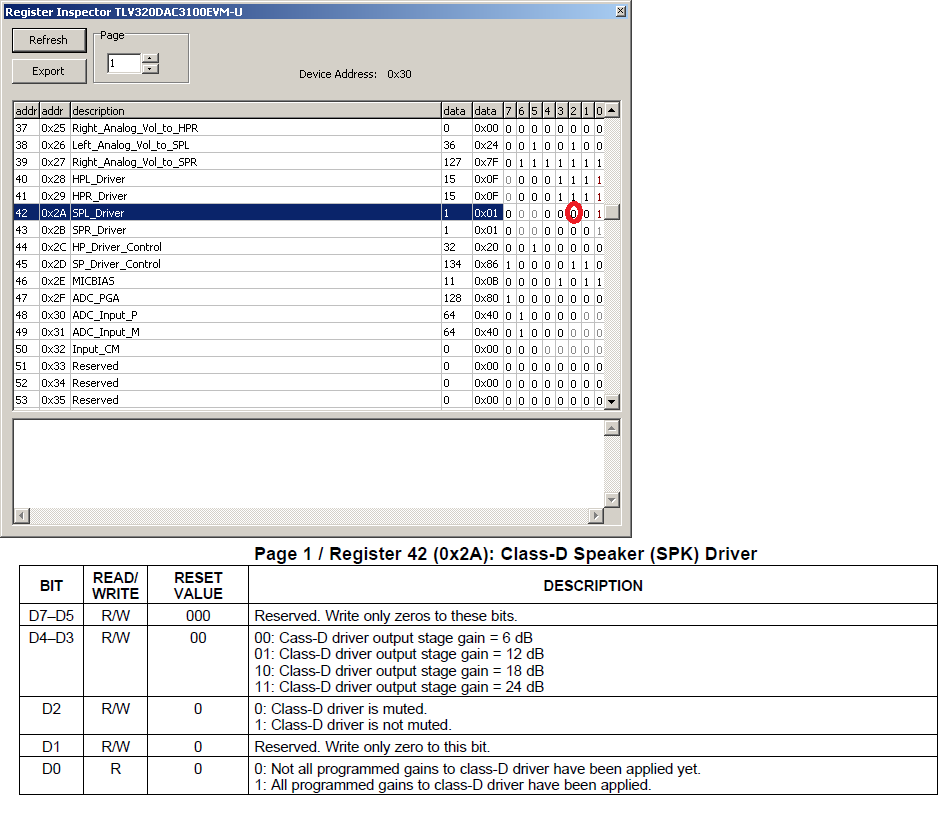The width and height of the screenshot is (945, 815).
Task: Click log pane vertical scroll up arrow
Action: pyautogui.click(x=612, y=429)
